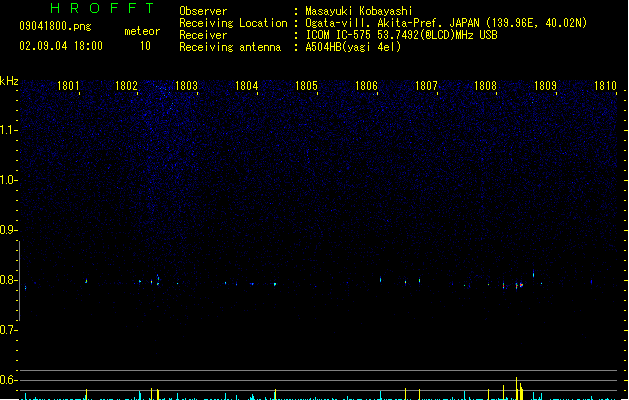Click the 1808 time axis marker
Viewport: 629px width, 400px height.
pyautogui.click(x=485, y=86)
